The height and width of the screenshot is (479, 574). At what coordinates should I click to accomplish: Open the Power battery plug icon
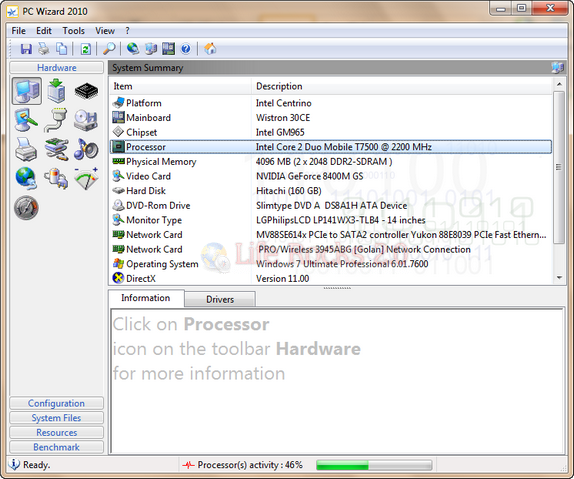point(56,178)
